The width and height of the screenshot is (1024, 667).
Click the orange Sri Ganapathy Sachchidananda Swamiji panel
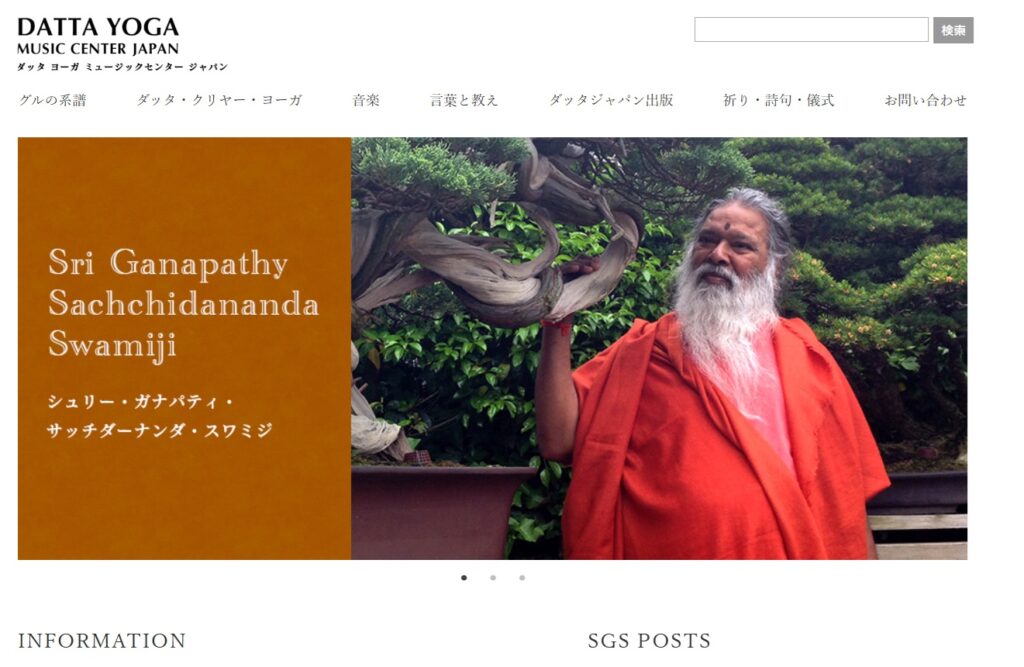[184, 348]
